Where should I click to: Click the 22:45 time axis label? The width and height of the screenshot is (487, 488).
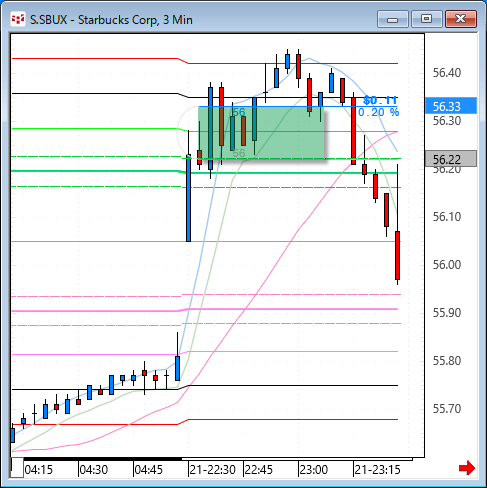[x=259, y=470]
